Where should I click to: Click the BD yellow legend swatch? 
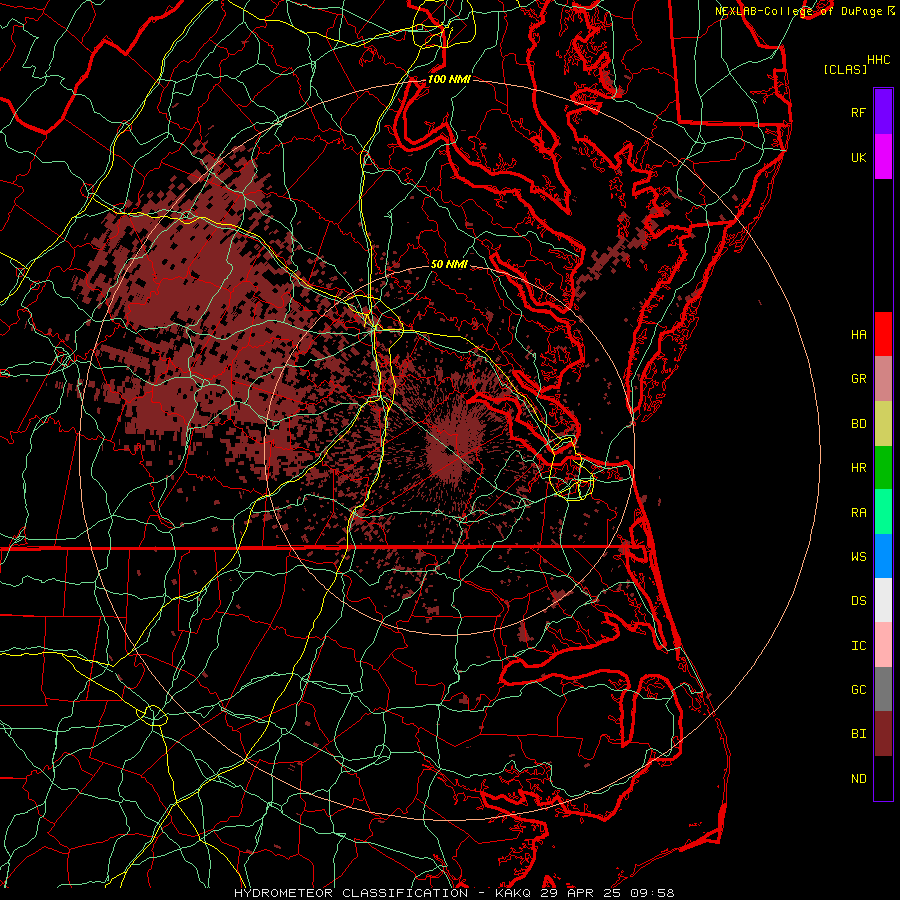coord(883,424)
